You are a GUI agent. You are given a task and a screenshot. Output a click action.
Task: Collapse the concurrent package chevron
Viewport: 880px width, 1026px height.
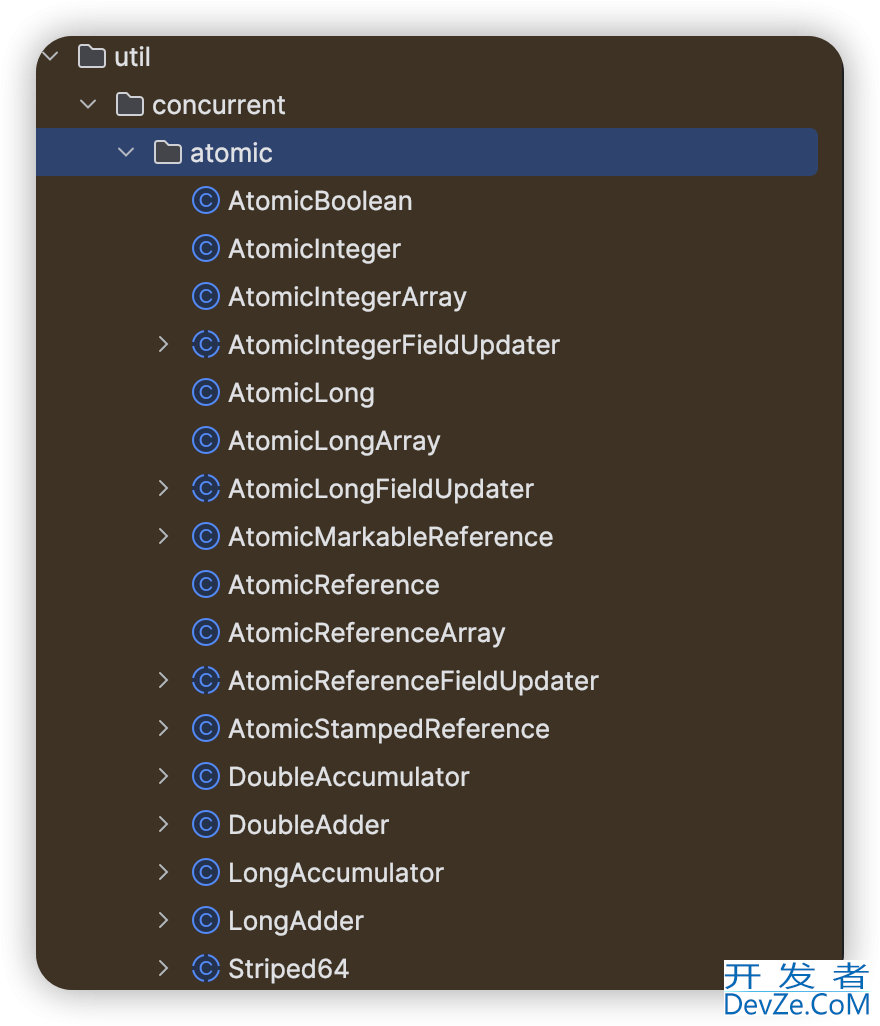click(88, 105)
